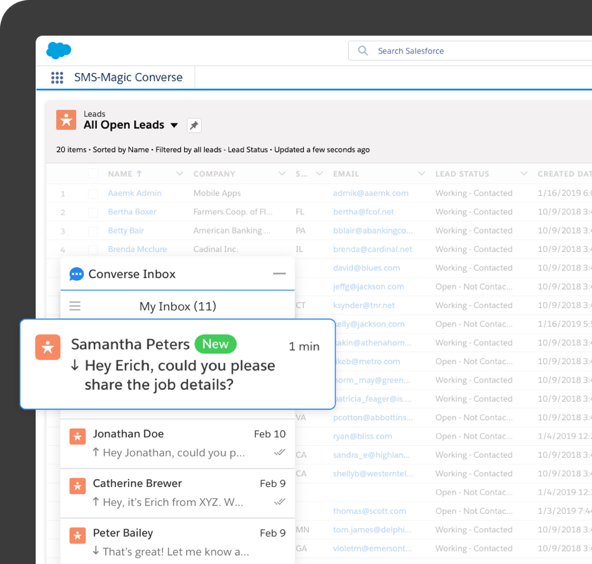
Task: Click Samantha Peters lead avatar icon
Action: click(48, 347)
